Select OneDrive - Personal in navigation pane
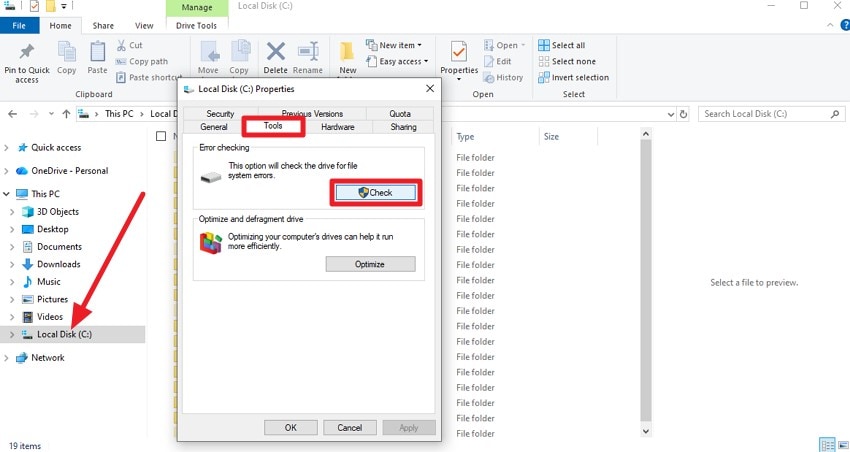Viewport: 850px width, 452px height. tap(69, 171)
